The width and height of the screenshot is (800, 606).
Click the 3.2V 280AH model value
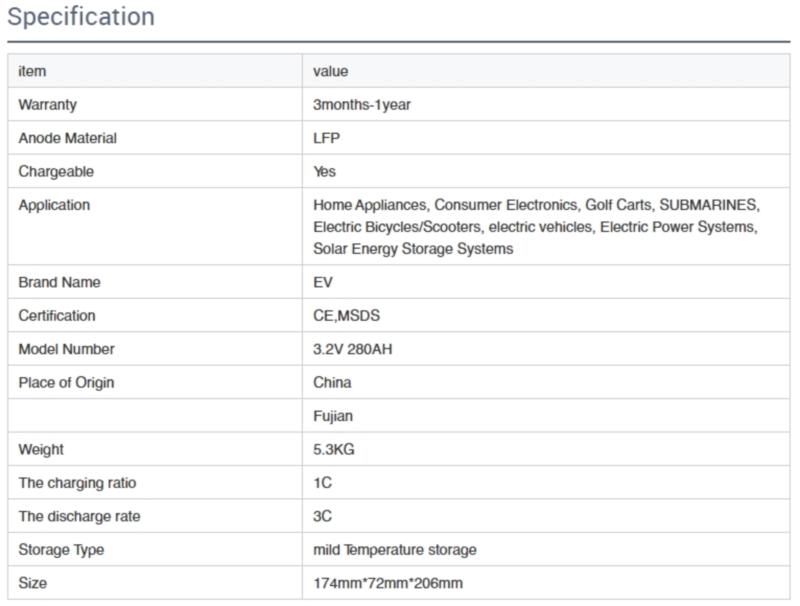point(355,349)
